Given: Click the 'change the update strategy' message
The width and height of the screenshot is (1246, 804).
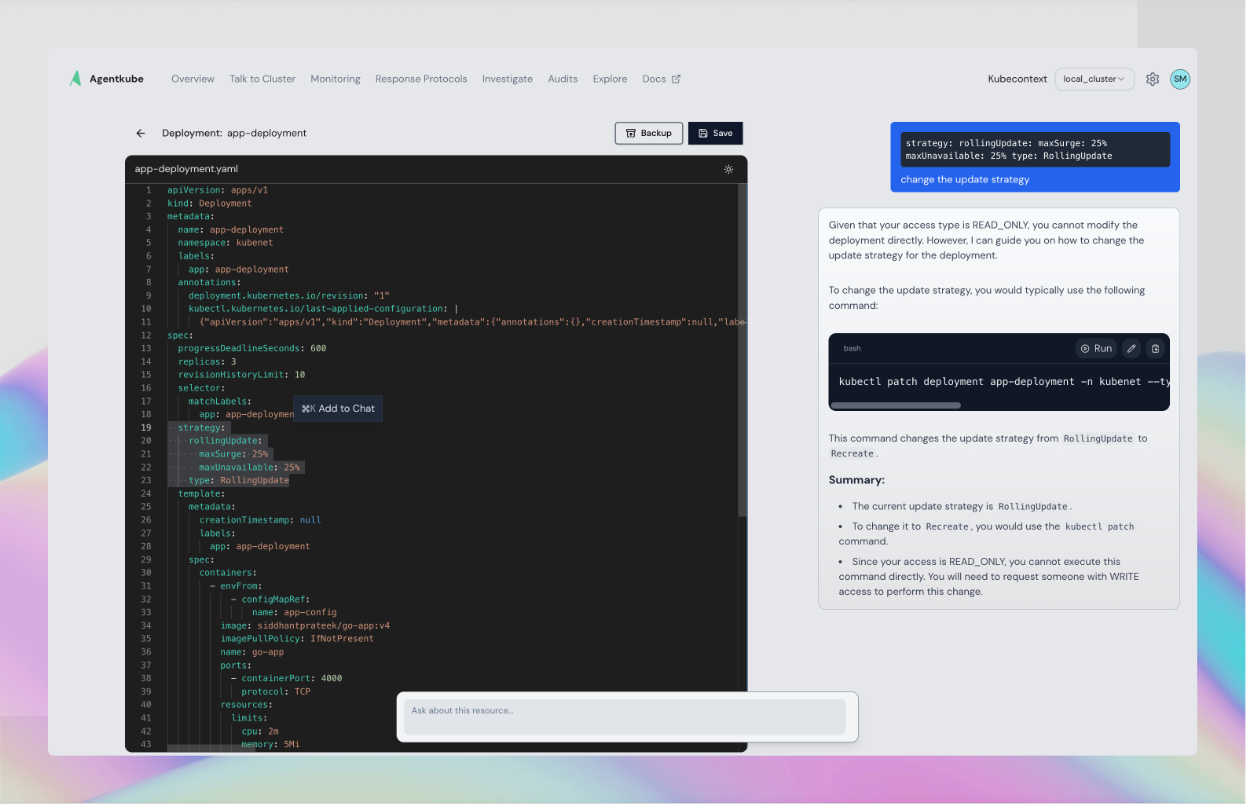Looking at the screenshot, I should point(965,180).
